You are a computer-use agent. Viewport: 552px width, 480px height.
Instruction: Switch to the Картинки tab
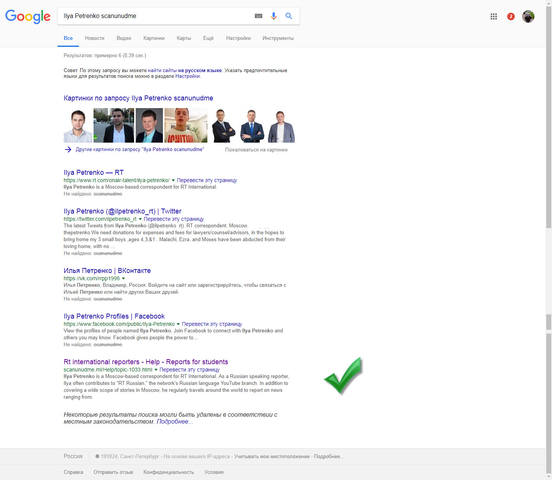click(x=154, y=38)
